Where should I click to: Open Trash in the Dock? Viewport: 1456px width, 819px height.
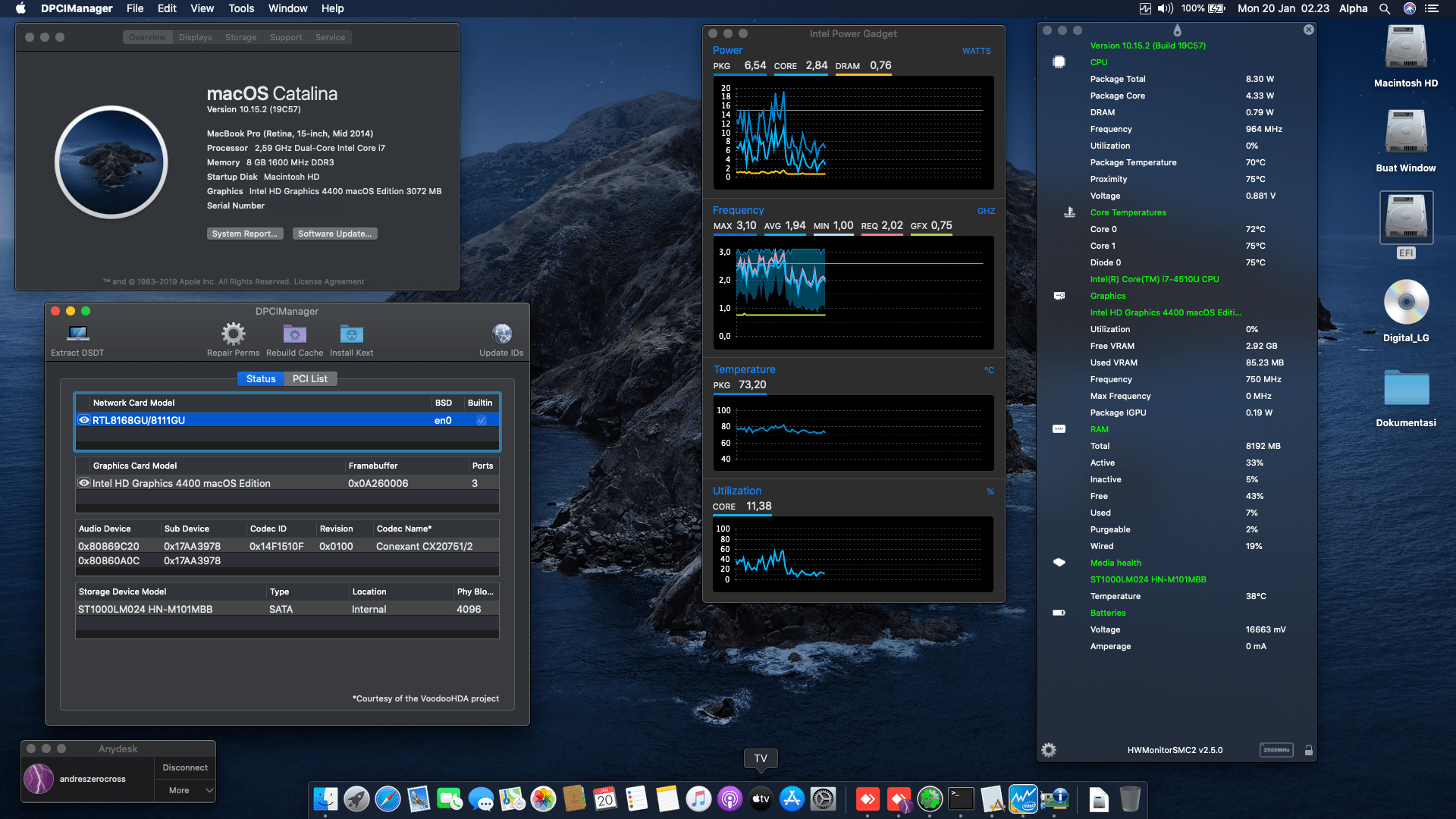pyautogui.click(x=1130, y=799)
